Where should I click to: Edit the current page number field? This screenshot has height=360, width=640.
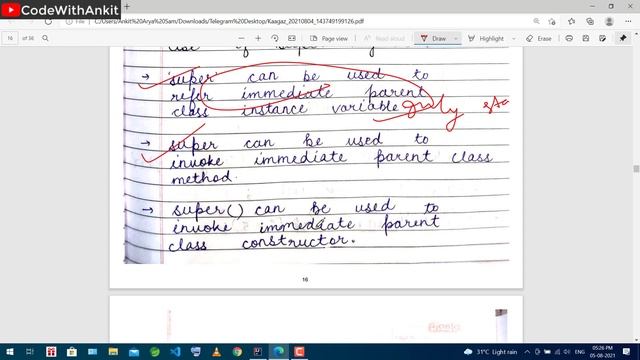(x=10, y=38)
